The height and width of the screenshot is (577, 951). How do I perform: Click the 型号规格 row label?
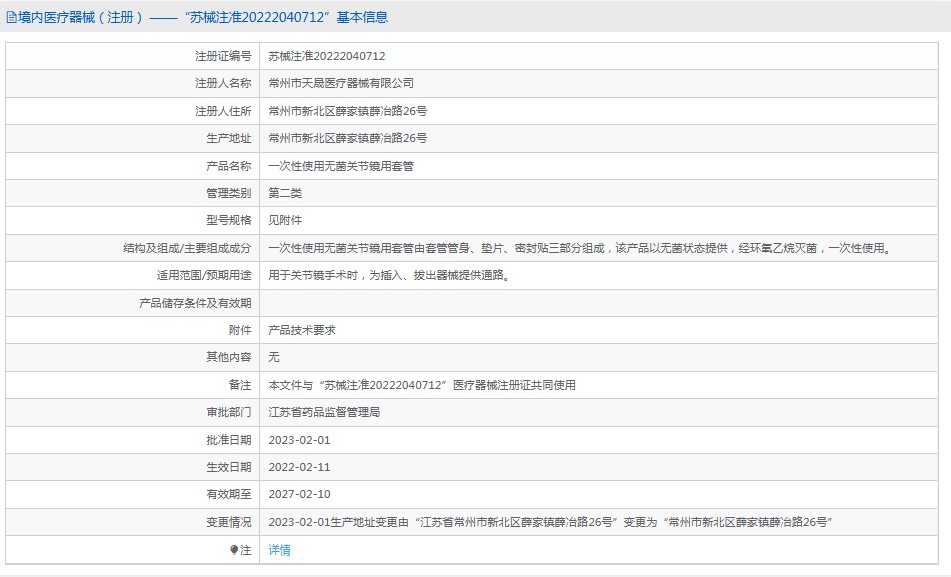tap(229, 220)
